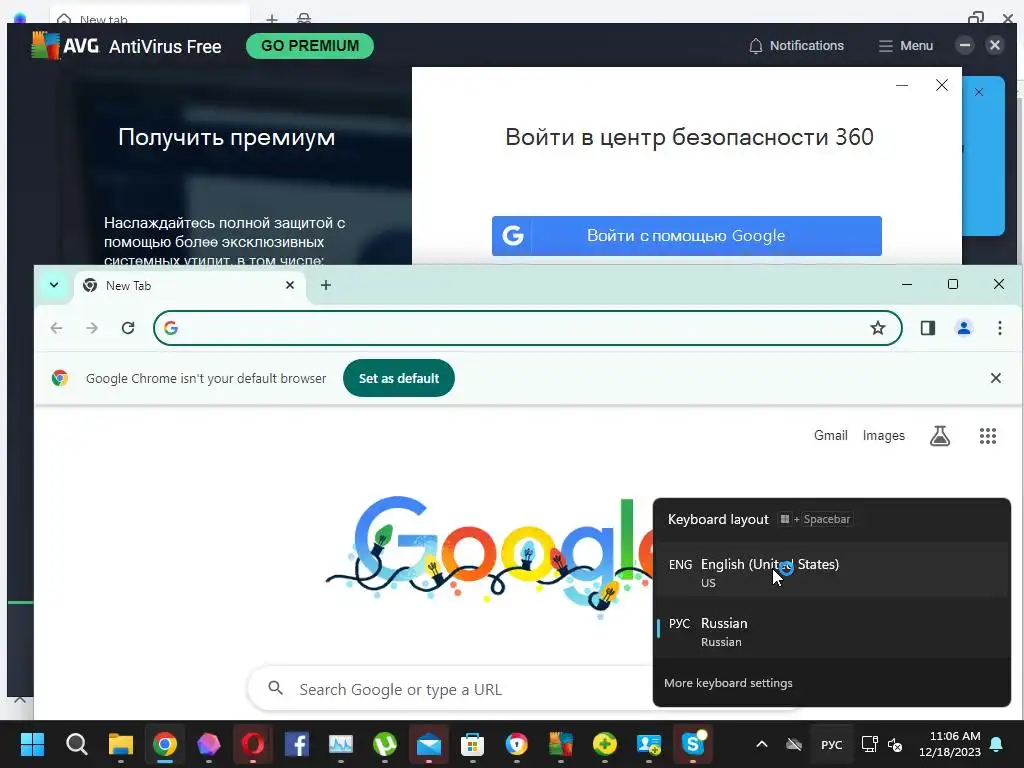Click the AVG AntiVirus Free logo

click(x=126, y=46)
